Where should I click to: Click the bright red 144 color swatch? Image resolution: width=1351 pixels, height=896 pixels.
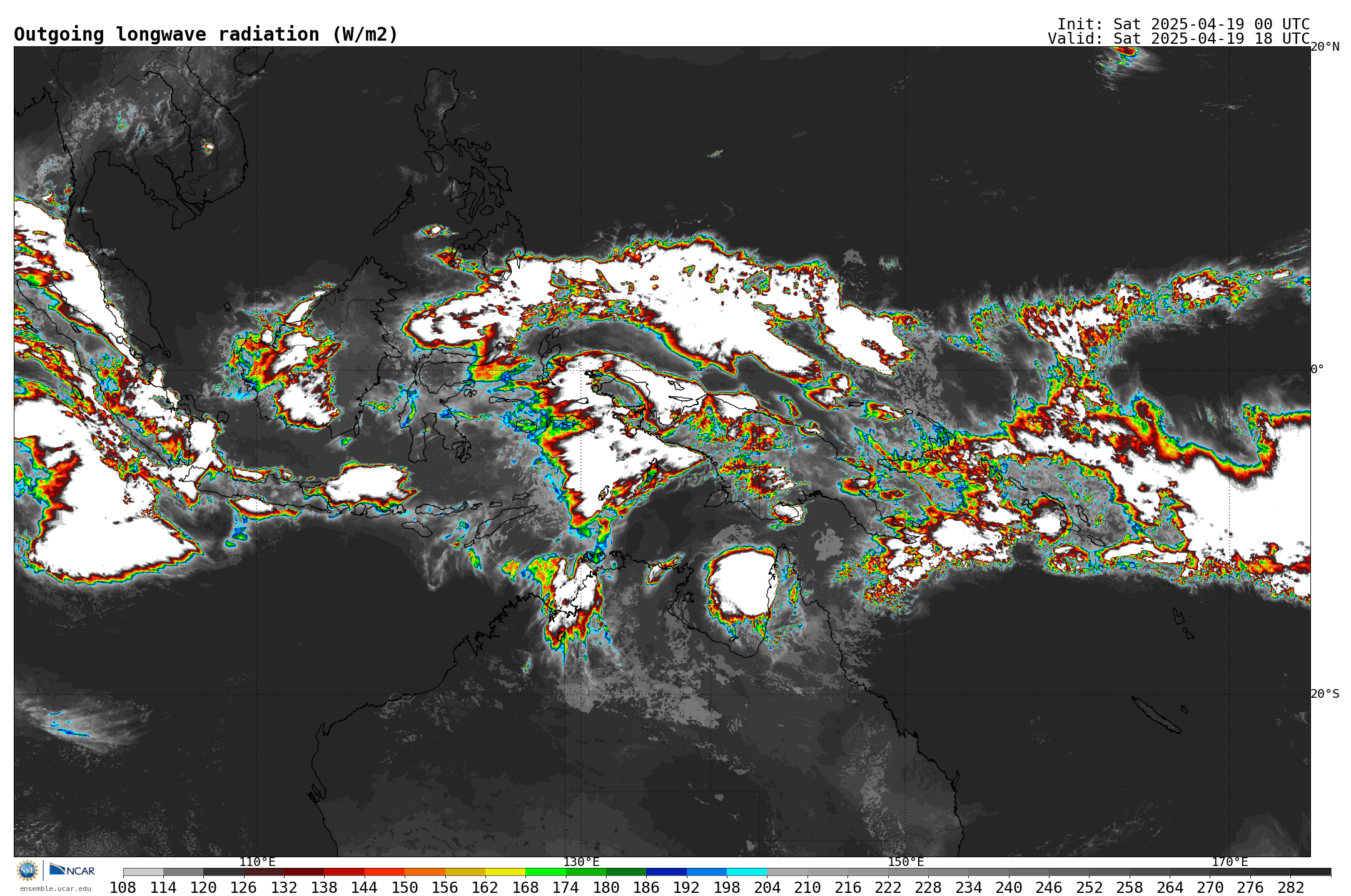[384, 872]
